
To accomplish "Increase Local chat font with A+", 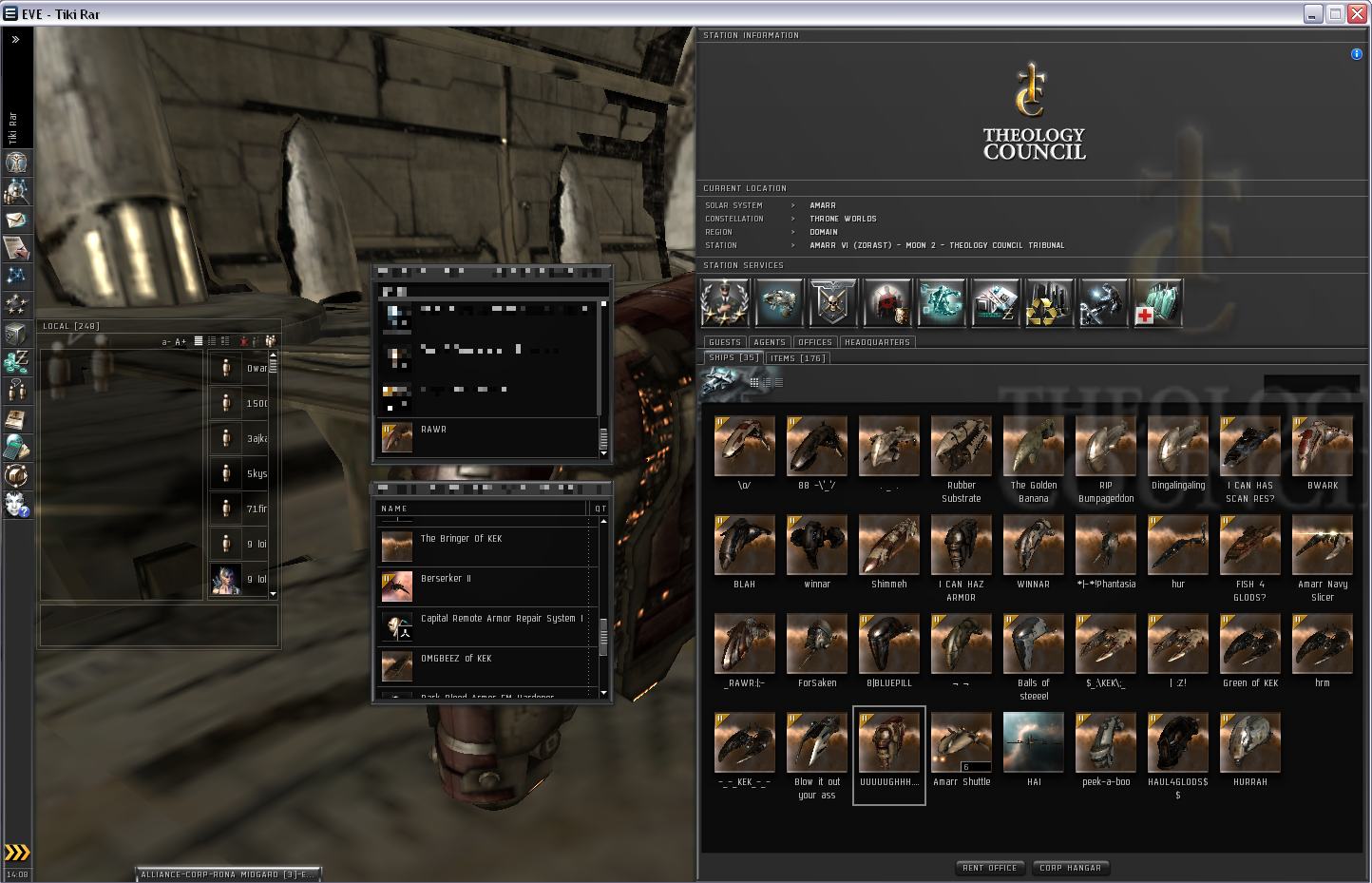I will [x=181, y=342].
